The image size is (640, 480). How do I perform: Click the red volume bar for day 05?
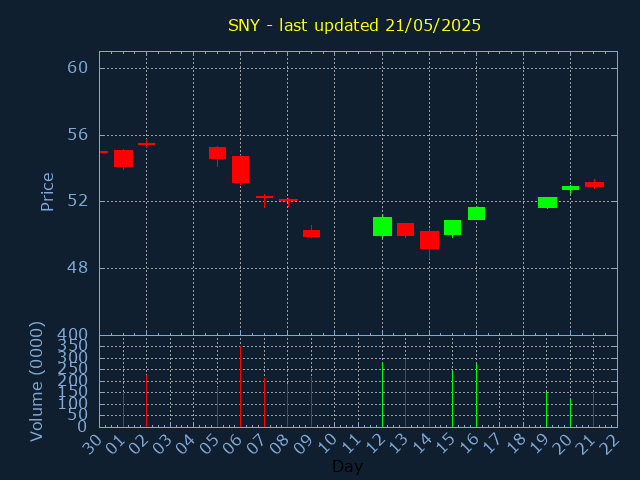218,407
